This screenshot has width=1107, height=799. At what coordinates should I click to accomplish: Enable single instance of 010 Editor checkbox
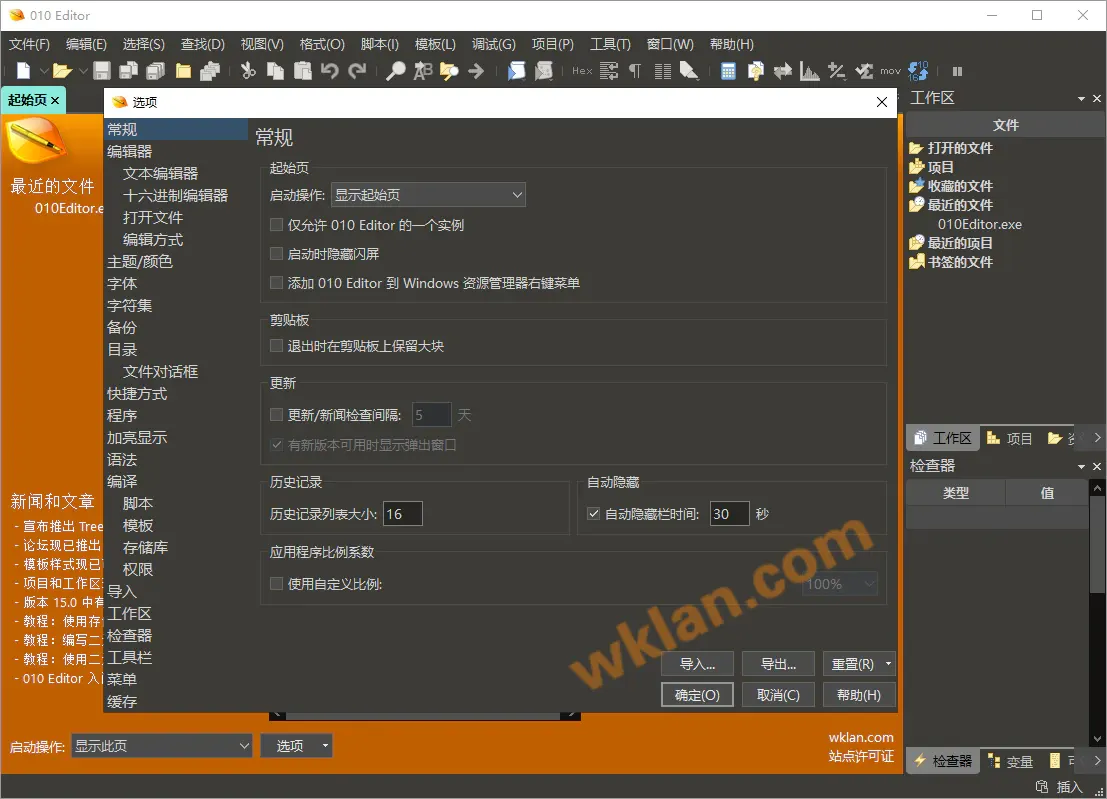click(x=277, y=225)
